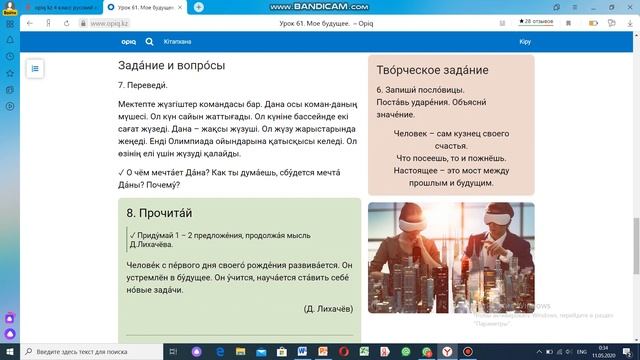
Task: Open Alice assistant on the taskbar
Action: point(197,351)
